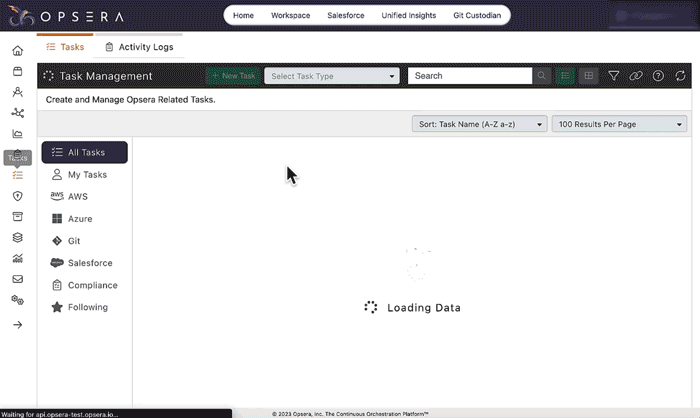Copy link with the chain icon

point(636,76)
